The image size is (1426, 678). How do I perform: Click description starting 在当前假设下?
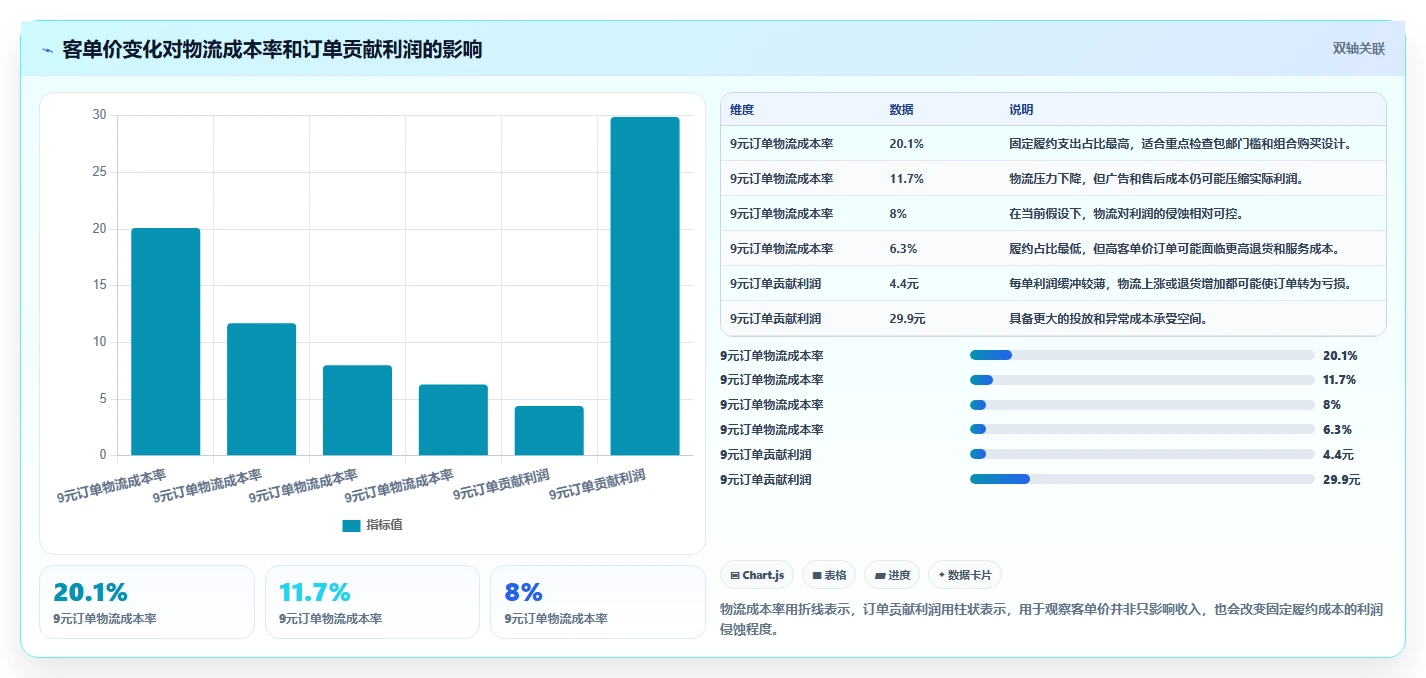[1127, 214]
